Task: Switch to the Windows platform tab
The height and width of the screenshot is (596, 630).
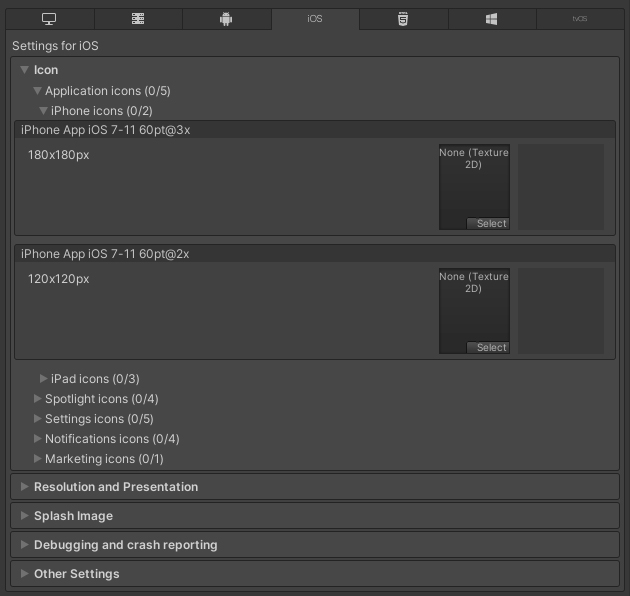Action: click(x=492, y=19)
